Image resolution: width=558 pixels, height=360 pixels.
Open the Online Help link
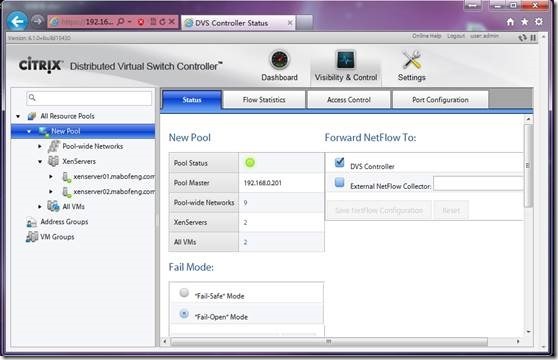[426, 36]
